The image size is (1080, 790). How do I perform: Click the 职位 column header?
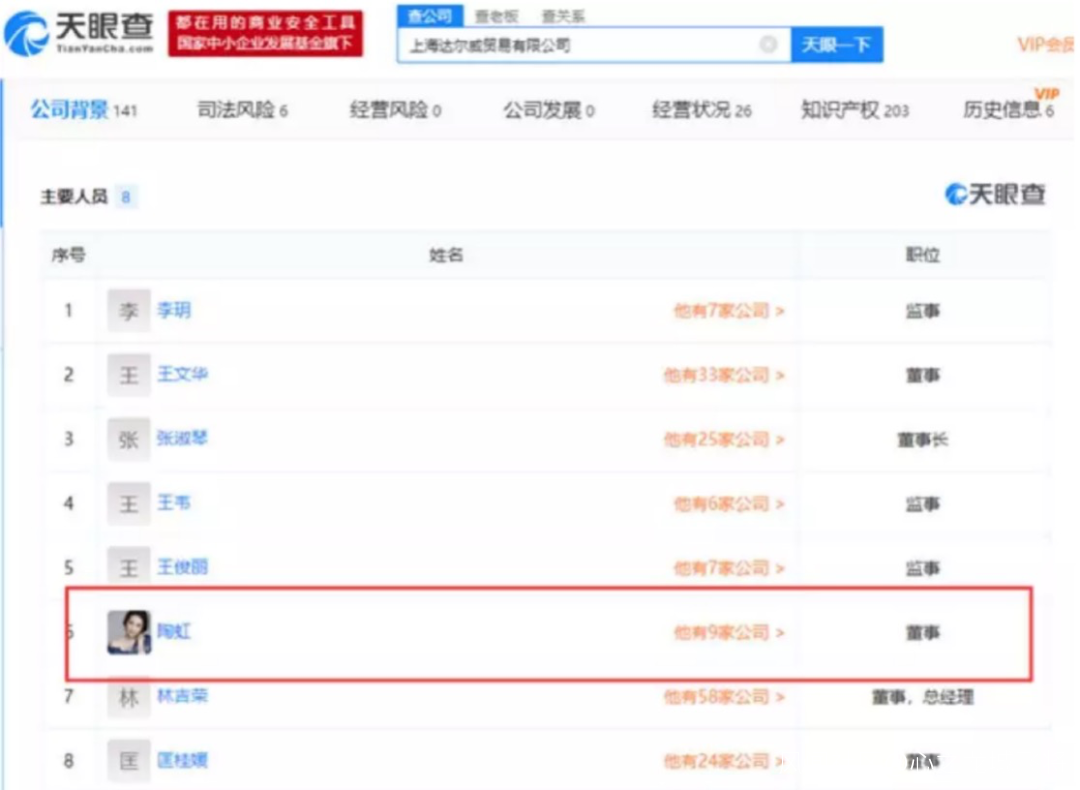click(x=922, y=256)
